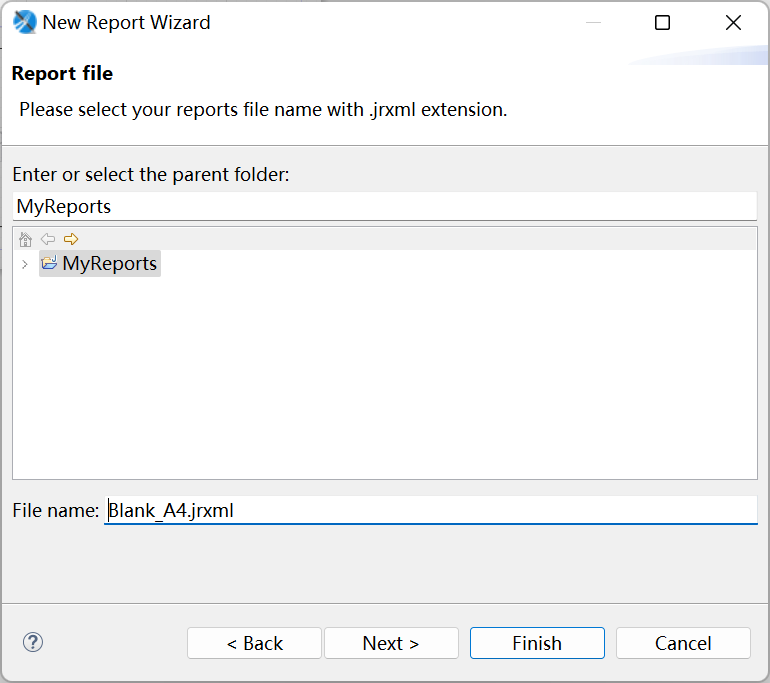
Task: Maximize the New Report Wizard window
Action: coord(662,23)
